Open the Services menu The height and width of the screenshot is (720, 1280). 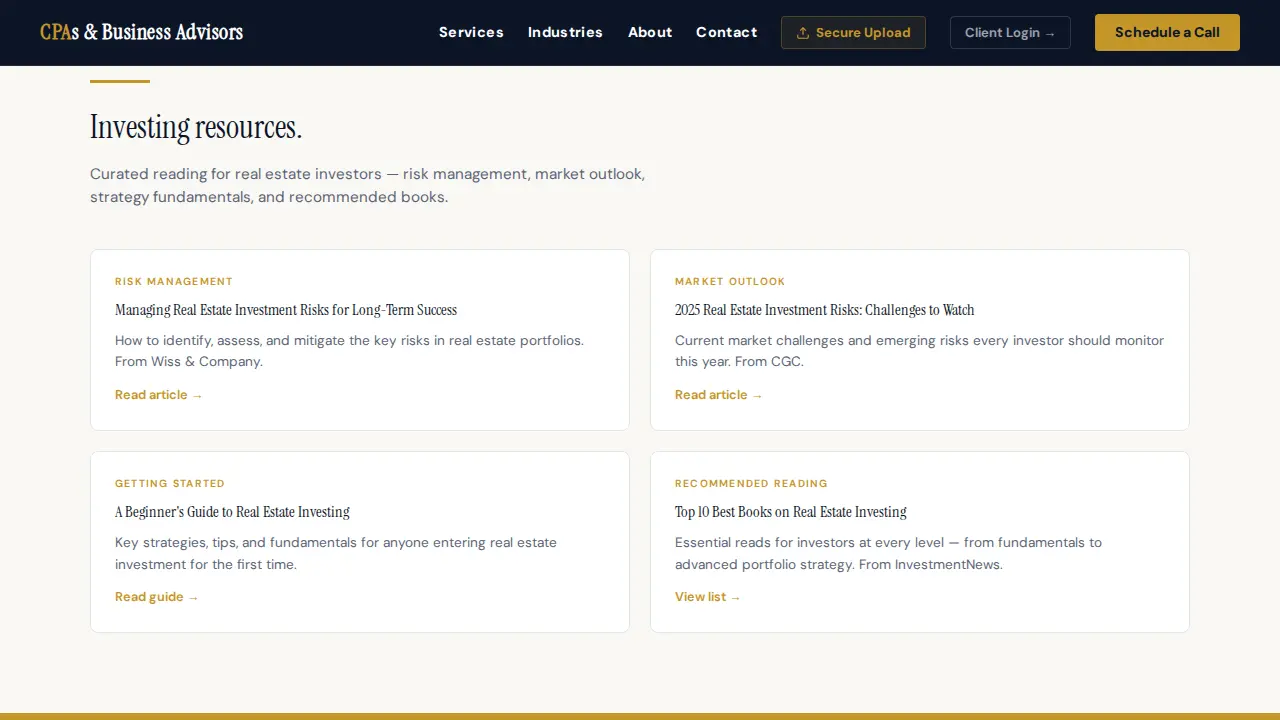(471, 32)
